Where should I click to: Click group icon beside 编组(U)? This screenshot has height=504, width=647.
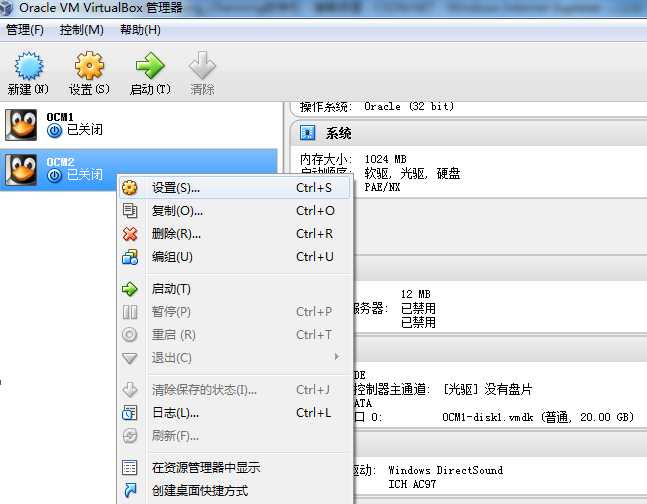130,257
